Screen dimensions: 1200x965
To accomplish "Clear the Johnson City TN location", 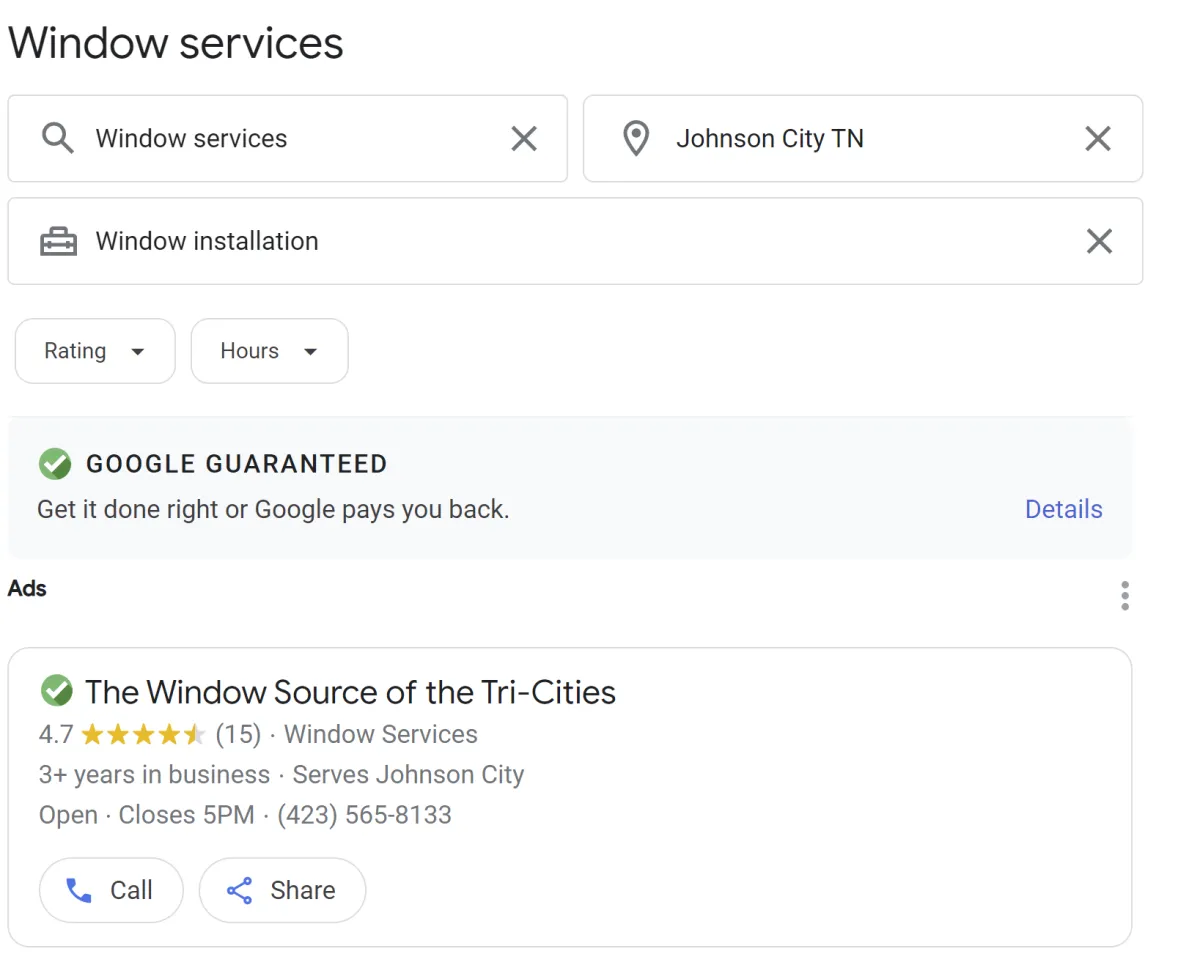I will (1098, 139).
